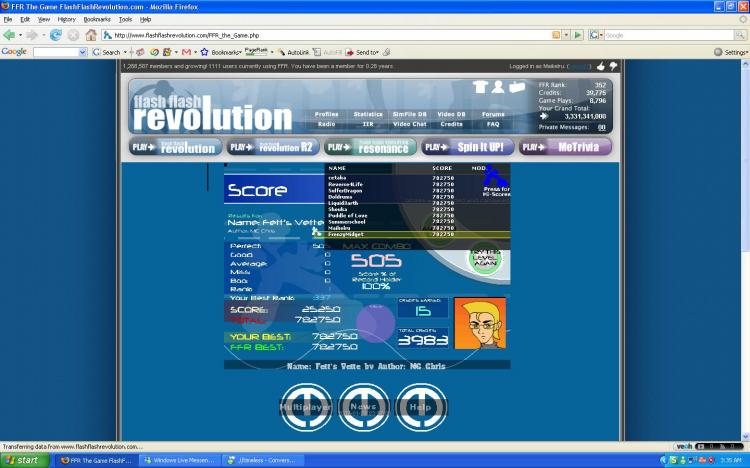Click the Private Messages count link
The image size is (750, 468).
tap(602, 127)
